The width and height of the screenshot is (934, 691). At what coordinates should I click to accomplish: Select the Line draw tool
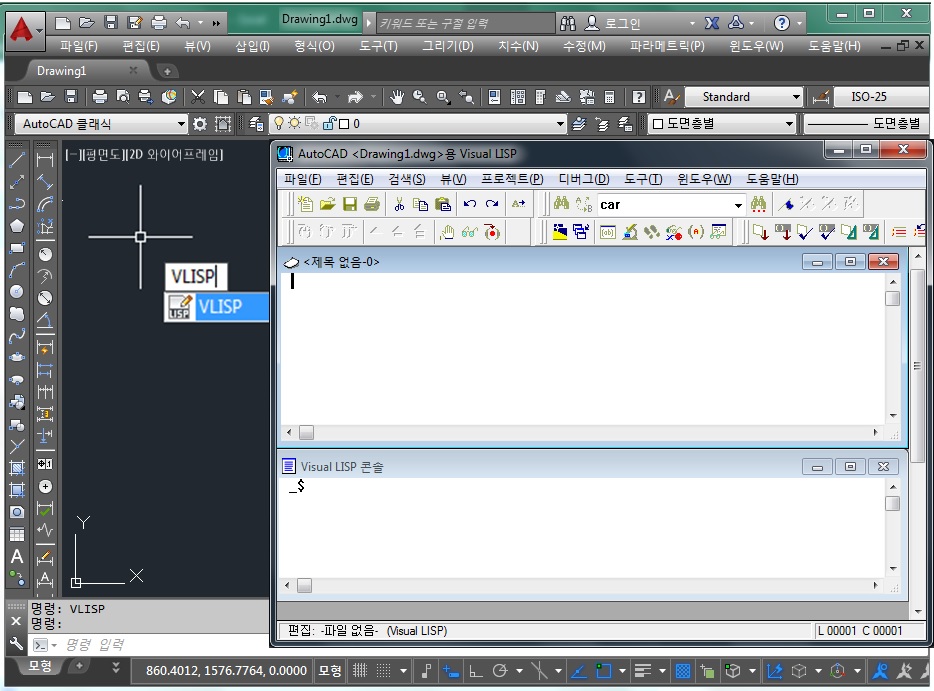(x=17, y=159)
